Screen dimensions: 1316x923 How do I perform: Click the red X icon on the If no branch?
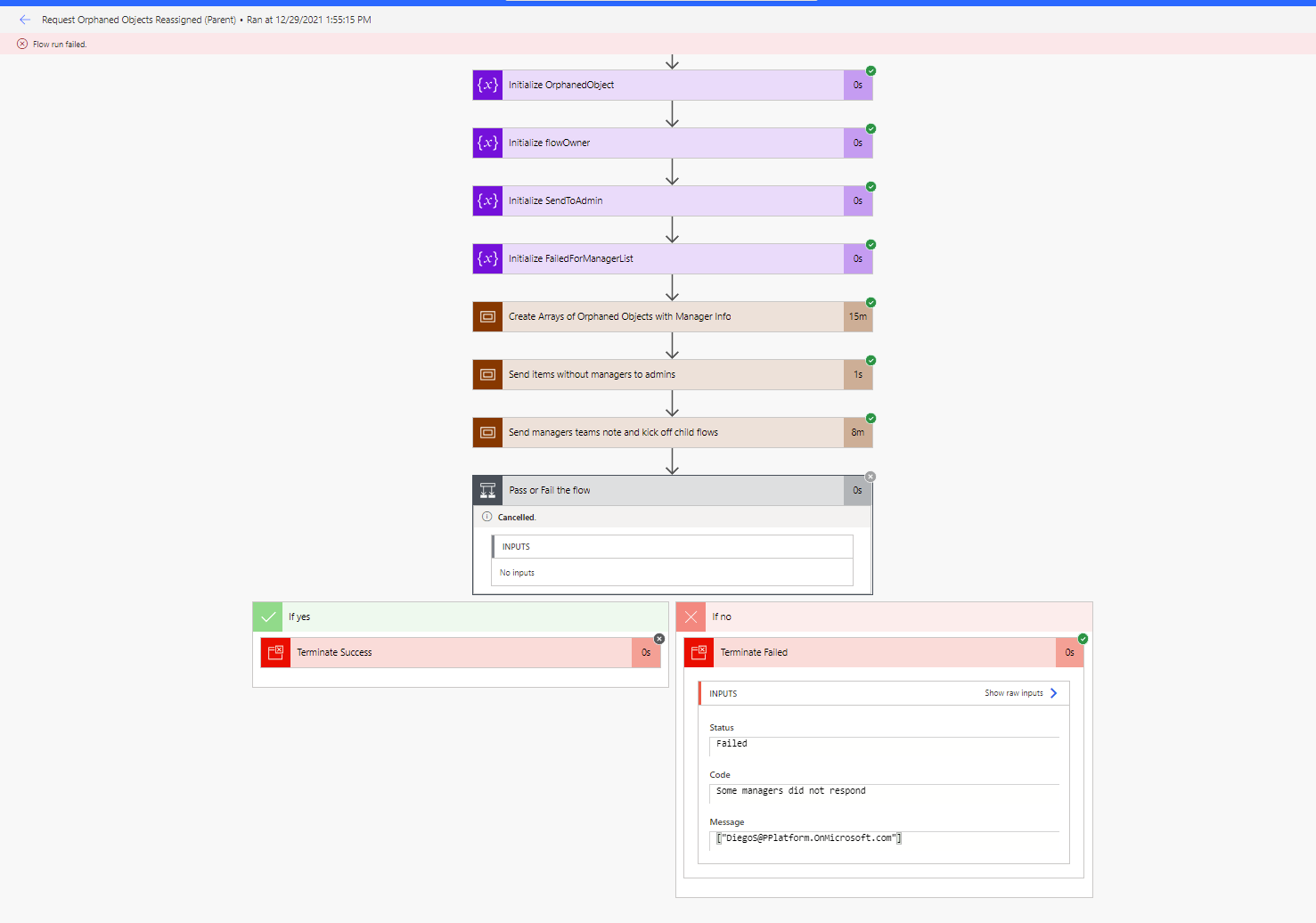[x=691, y=616]
